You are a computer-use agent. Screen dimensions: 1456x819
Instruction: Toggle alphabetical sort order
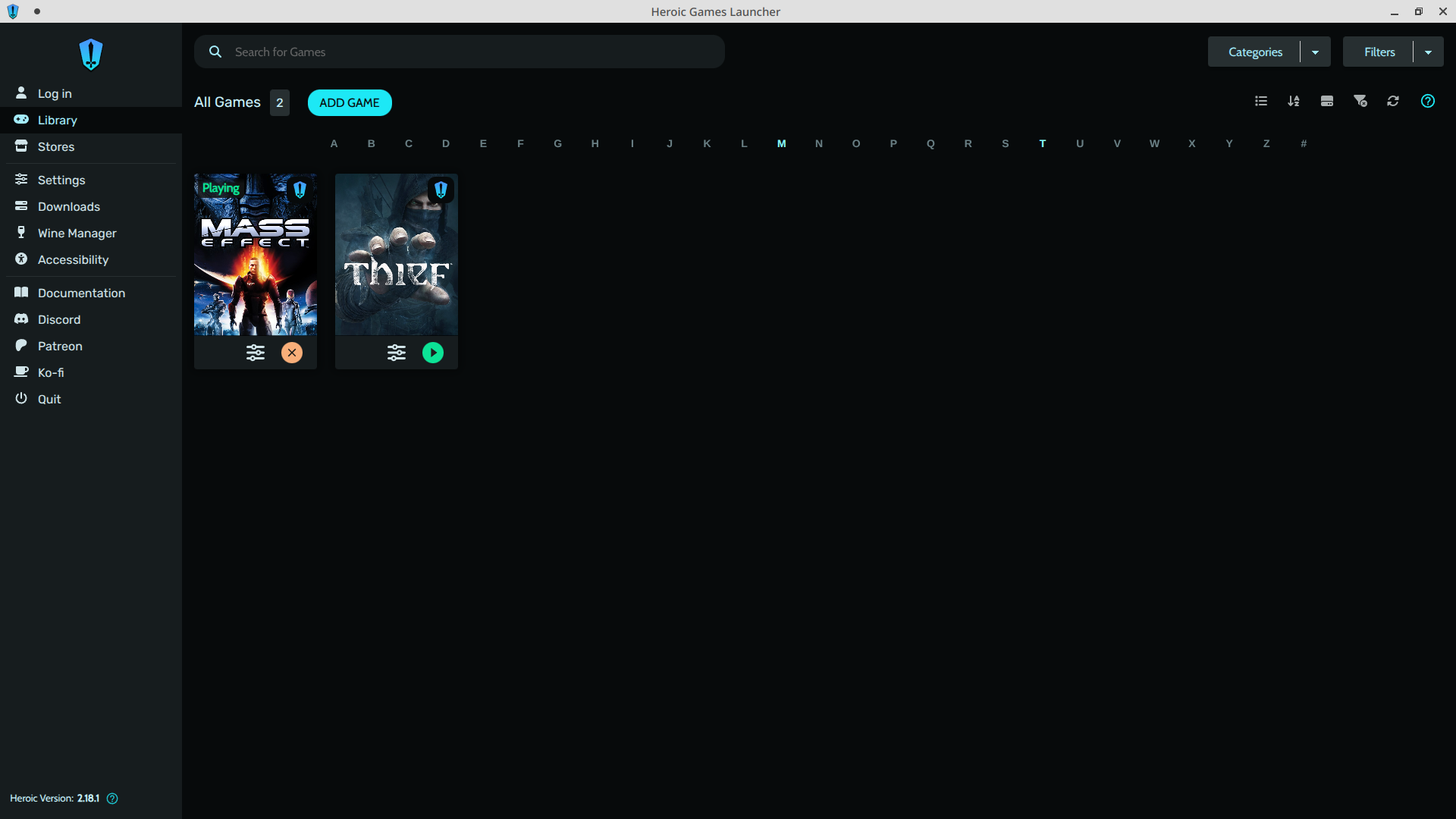(1294, 101)
